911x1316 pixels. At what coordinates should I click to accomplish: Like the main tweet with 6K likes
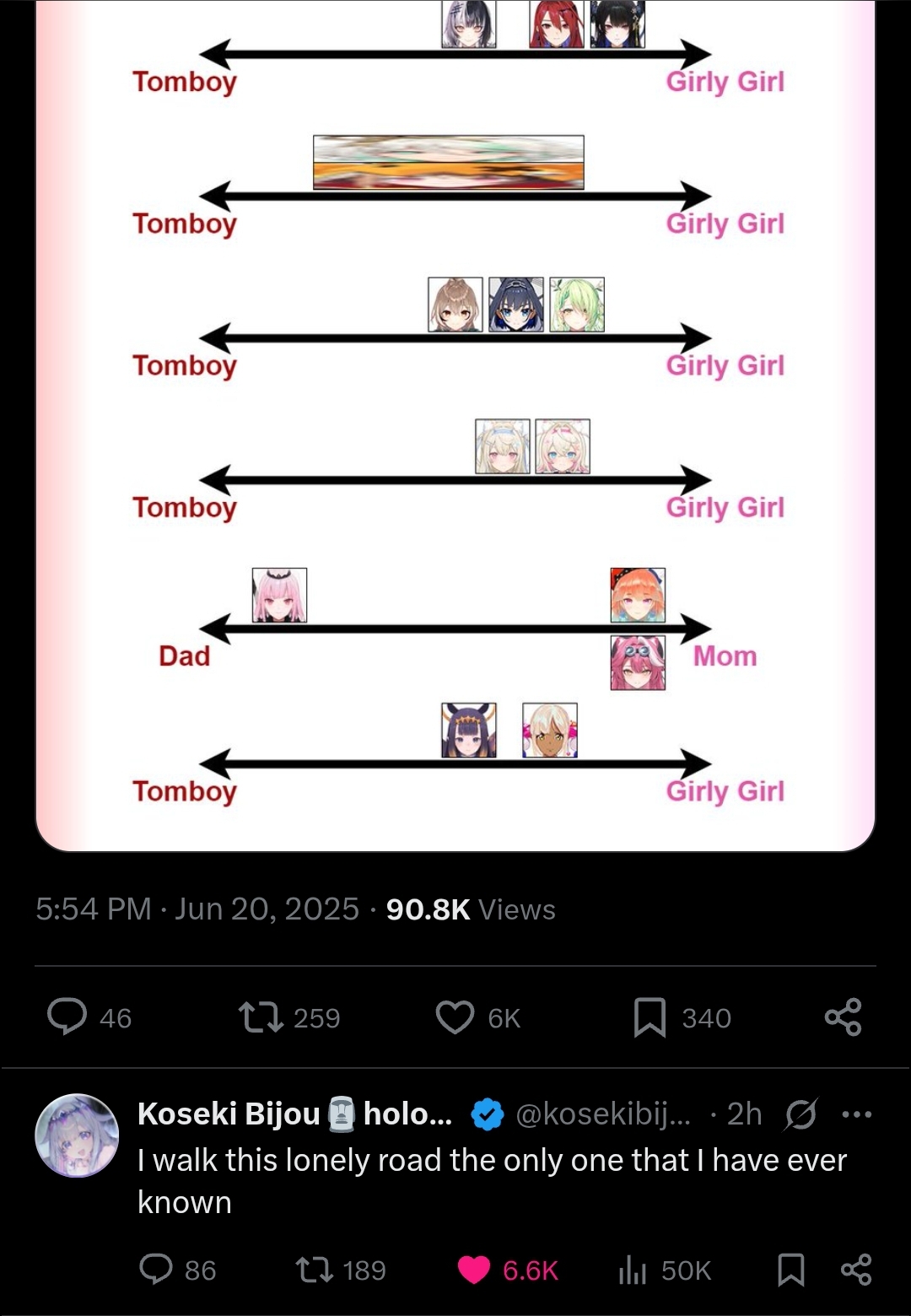tap(477, 1017)
